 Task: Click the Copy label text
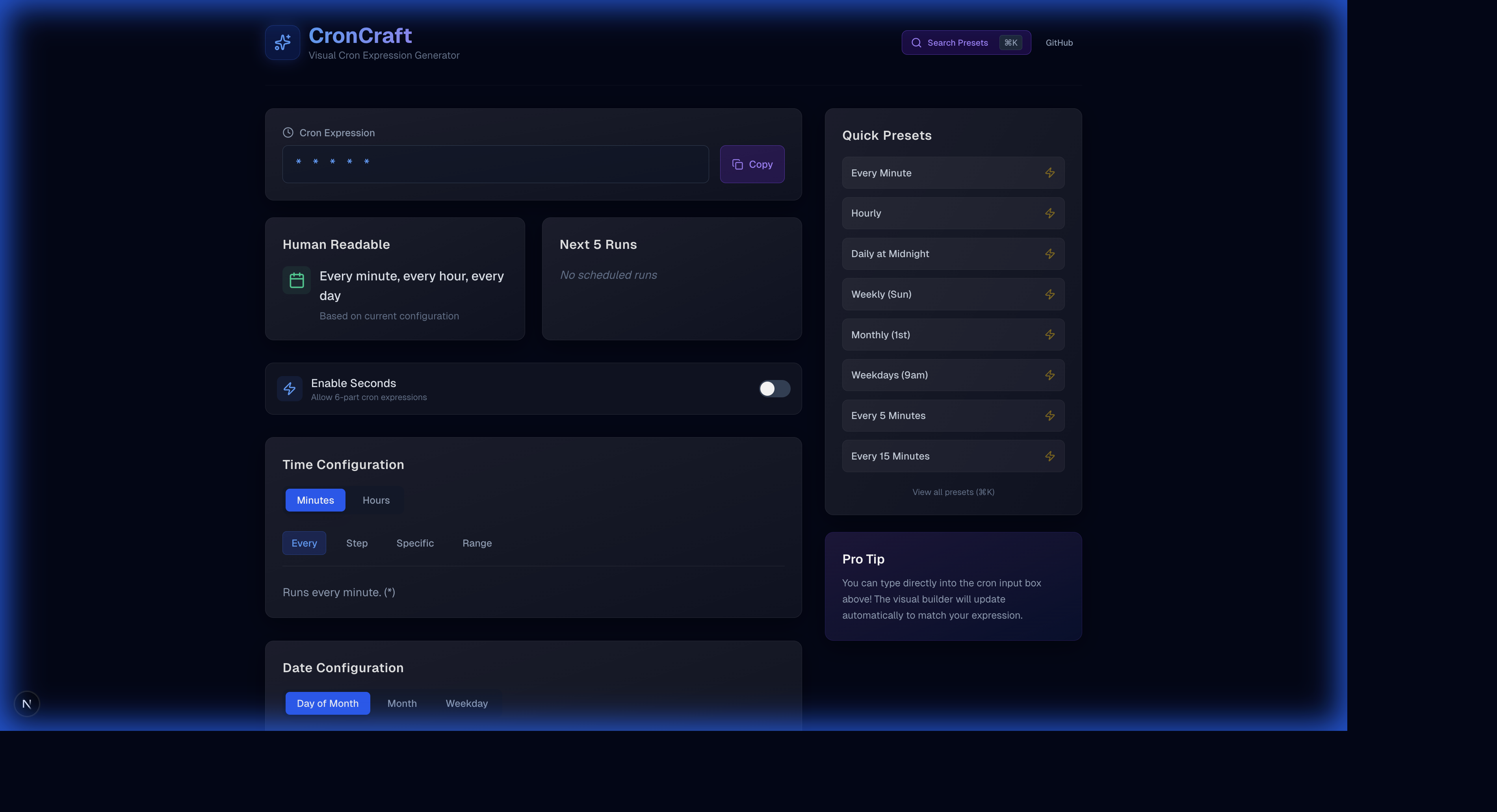click(761, 164)
